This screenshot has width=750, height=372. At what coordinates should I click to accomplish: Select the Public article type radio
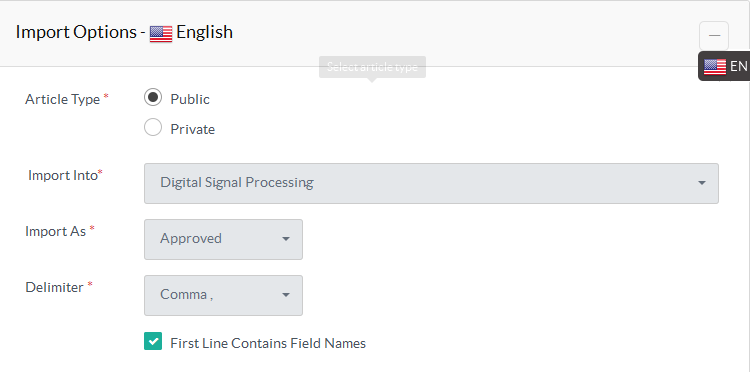pyautogui.click(x=153, y=98)
